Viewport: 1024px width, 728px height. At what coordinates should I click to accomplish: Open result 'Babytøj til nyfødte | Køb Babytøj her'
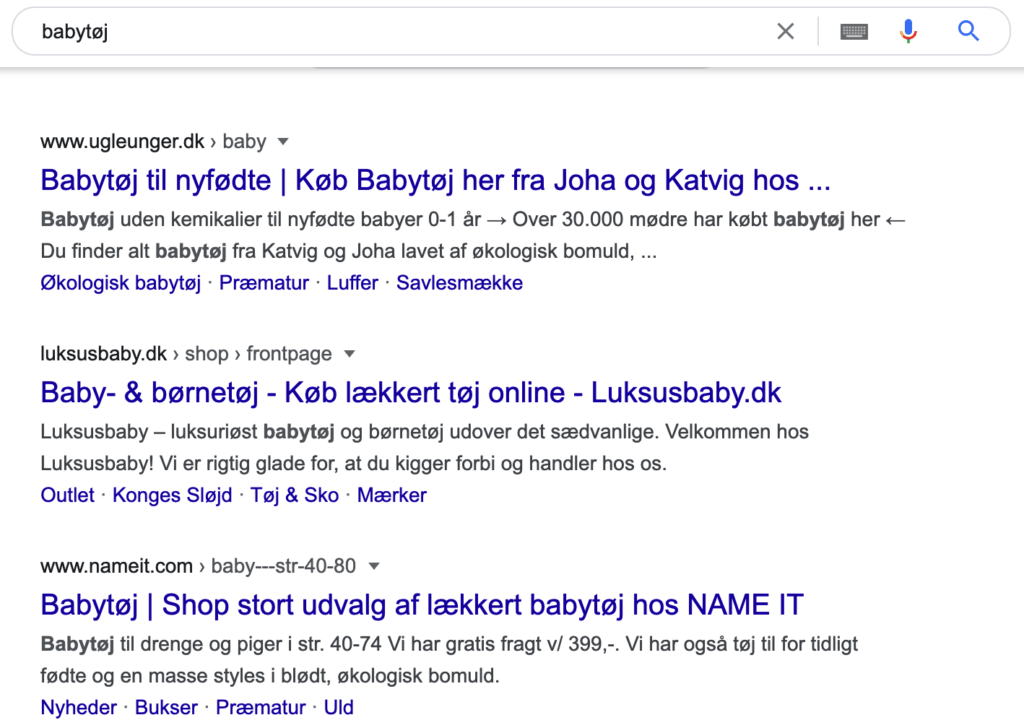coord(435,180)
